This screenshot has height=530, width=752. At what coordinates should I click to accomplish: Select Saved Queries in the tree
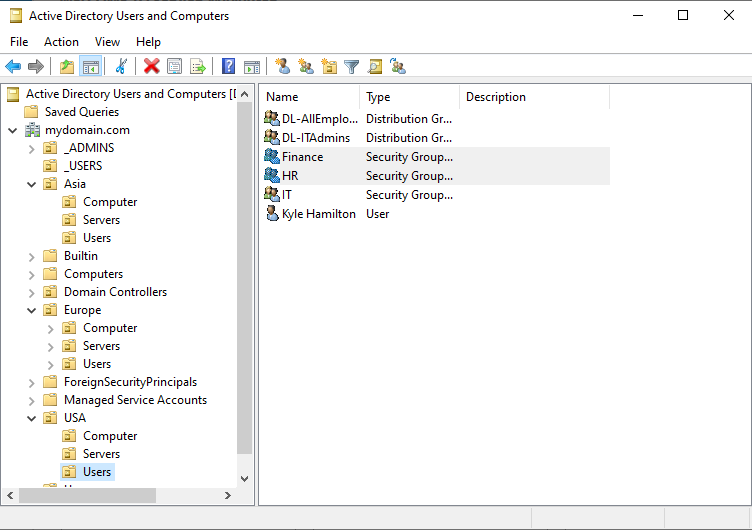82,112
